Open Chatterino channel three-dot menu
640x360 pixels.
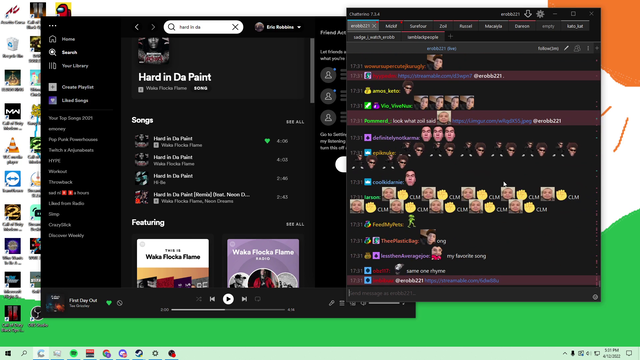pos(588,48)
